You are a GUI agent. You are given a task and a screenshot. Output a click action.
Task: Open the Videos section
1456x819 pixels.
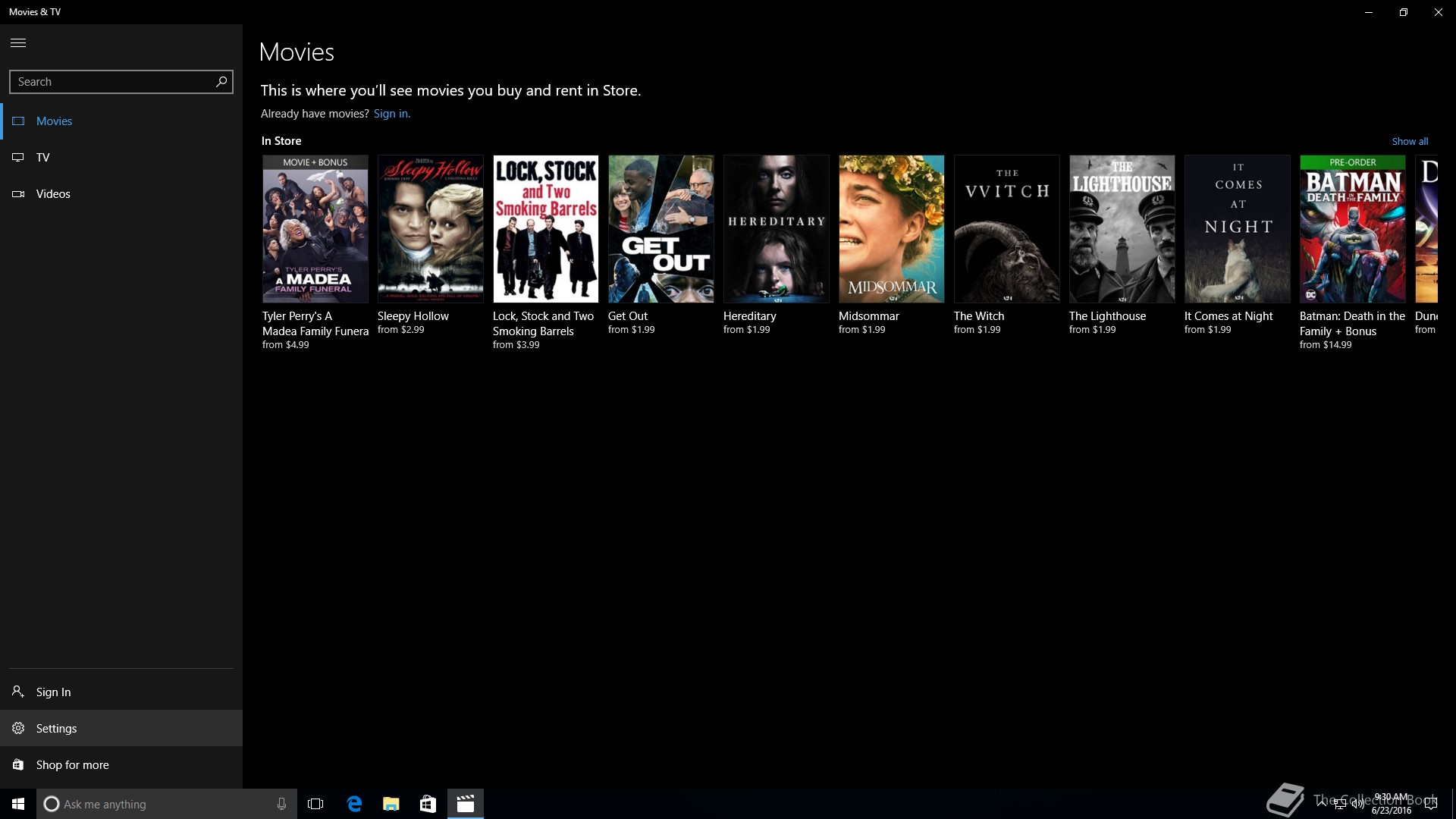pos(121,193)
